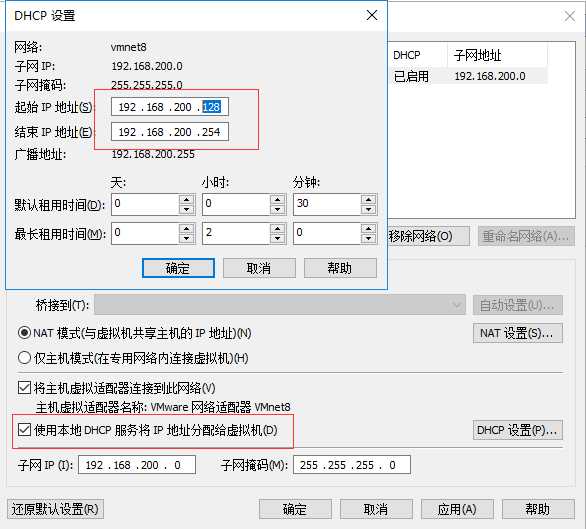Click the bottom 取消 button of network editor
Viewport: 586px width, 529px height.
(x=376, y=509)
